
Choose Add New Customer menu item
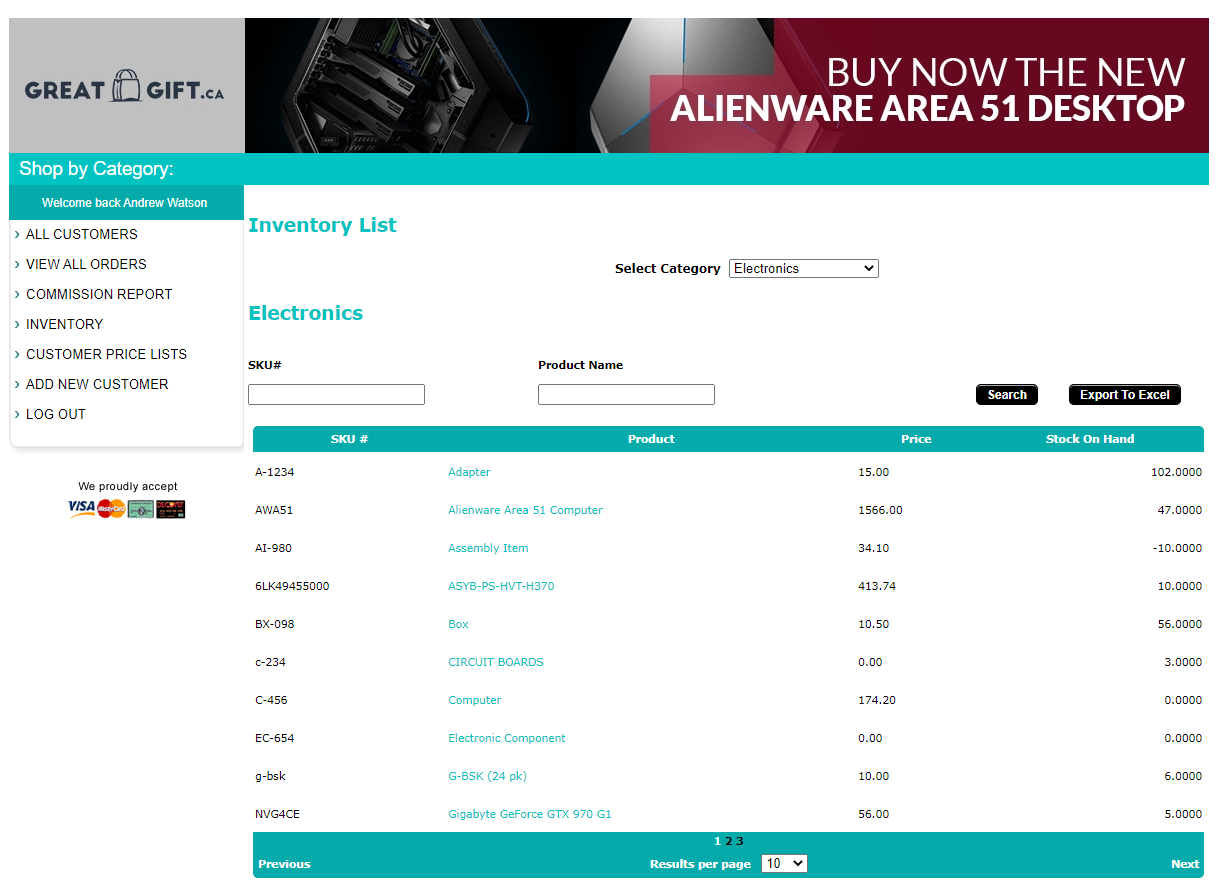tap(97, 384)
